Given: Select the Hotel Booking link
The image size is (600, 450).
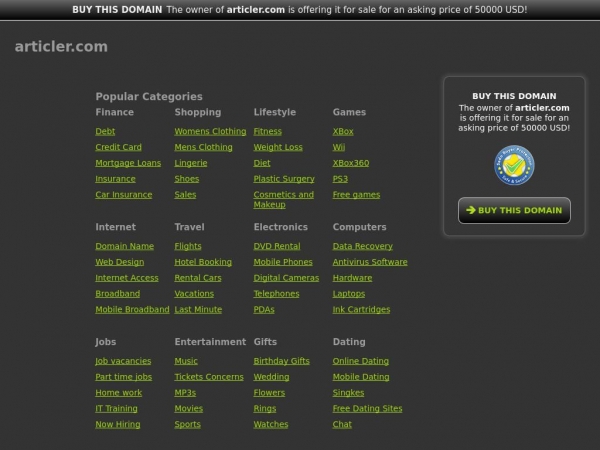Looking at the screenshot, I should click(x=203, y=262).
